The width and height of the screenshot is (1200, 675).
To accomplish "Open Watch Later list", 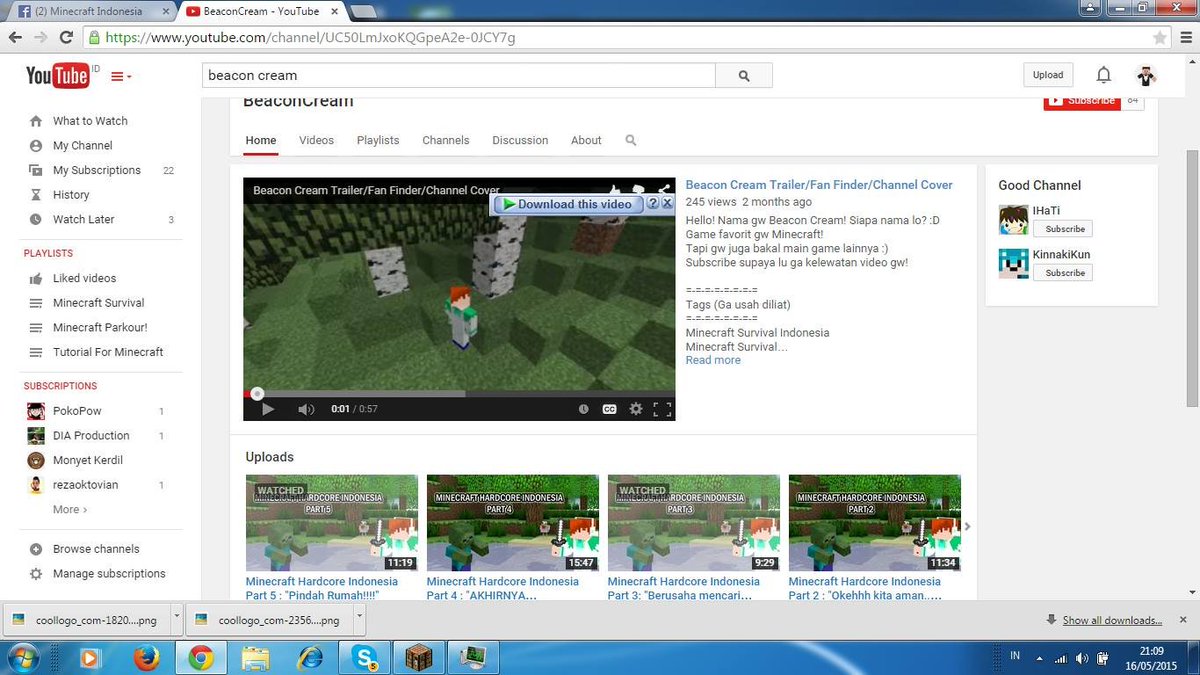I will [83, 219].
